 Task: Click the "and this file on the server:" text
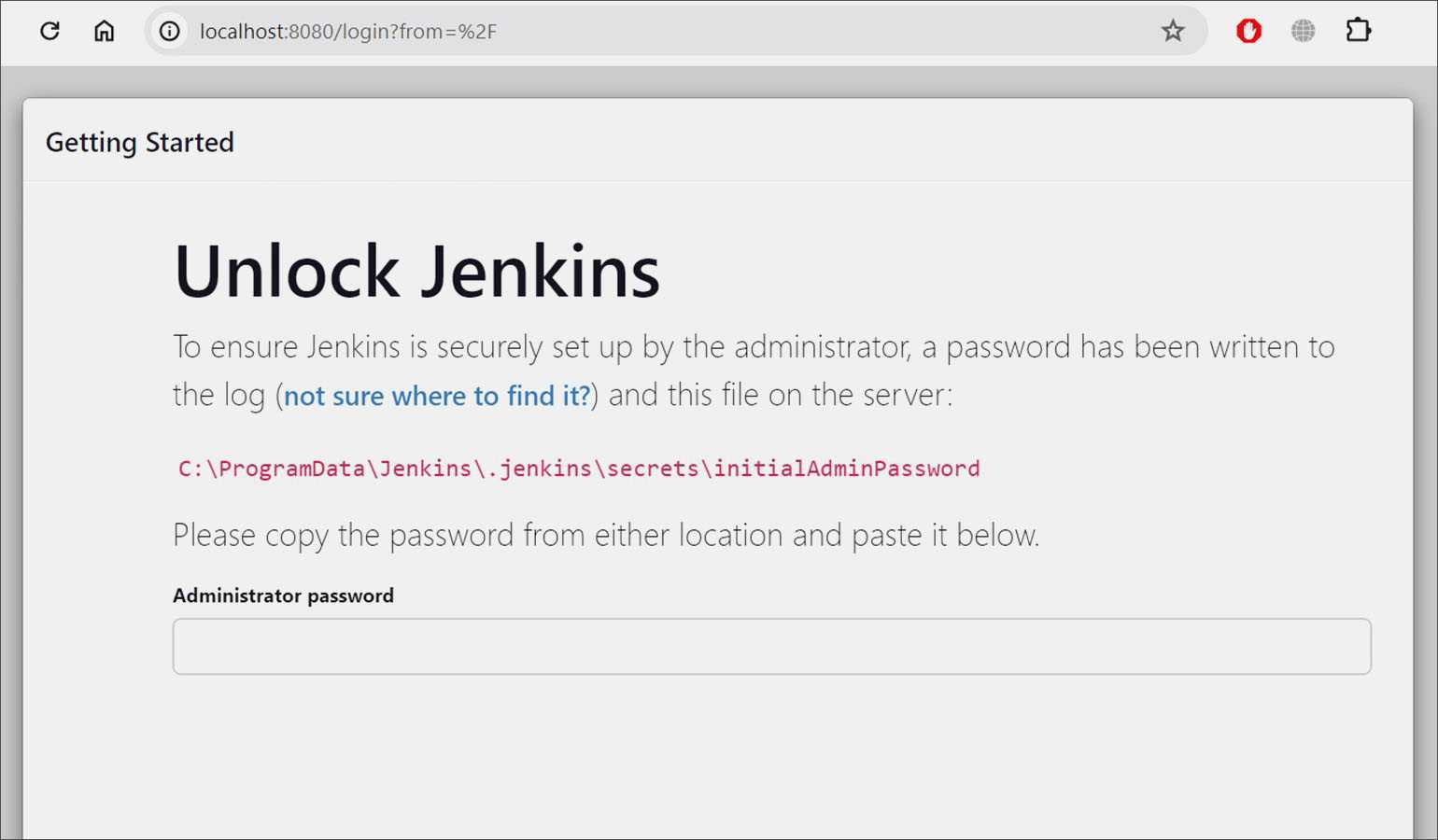[x=780, y=396]
